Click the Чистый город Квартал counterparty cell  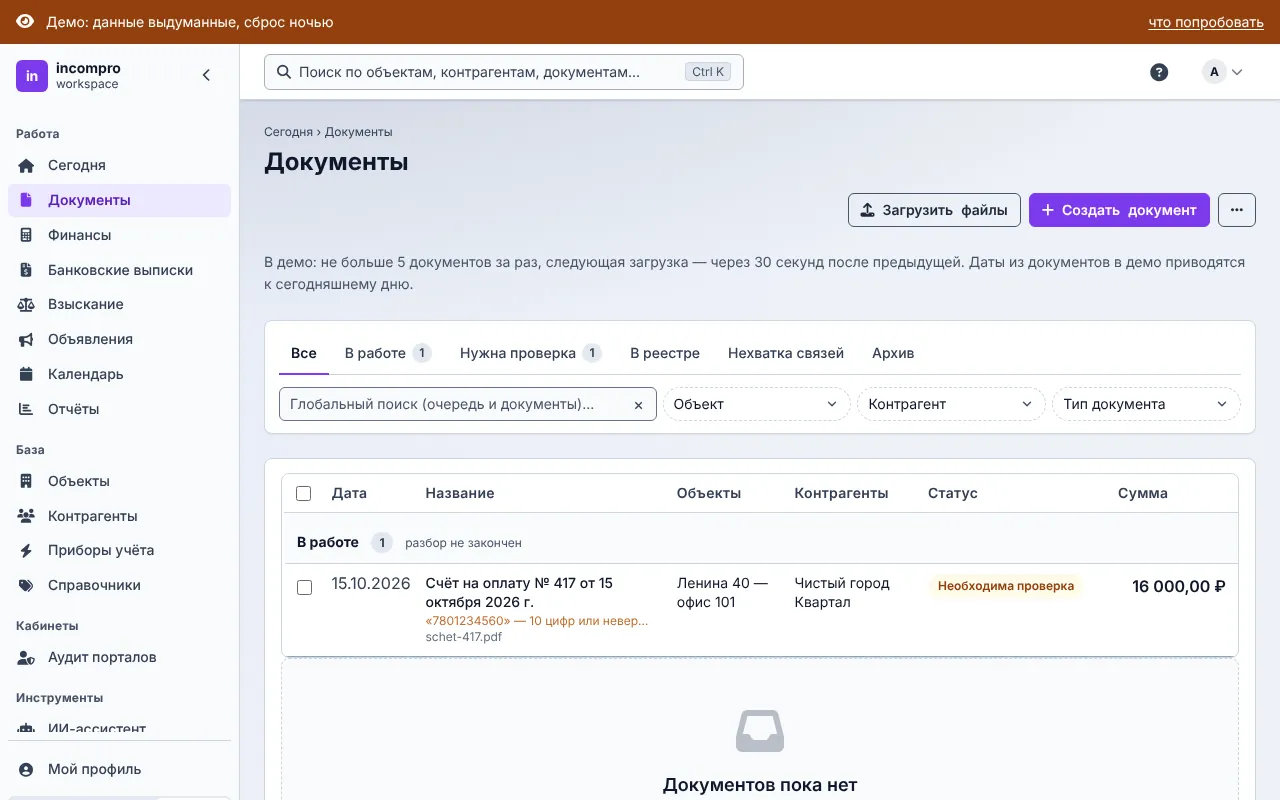click(842, 592)
